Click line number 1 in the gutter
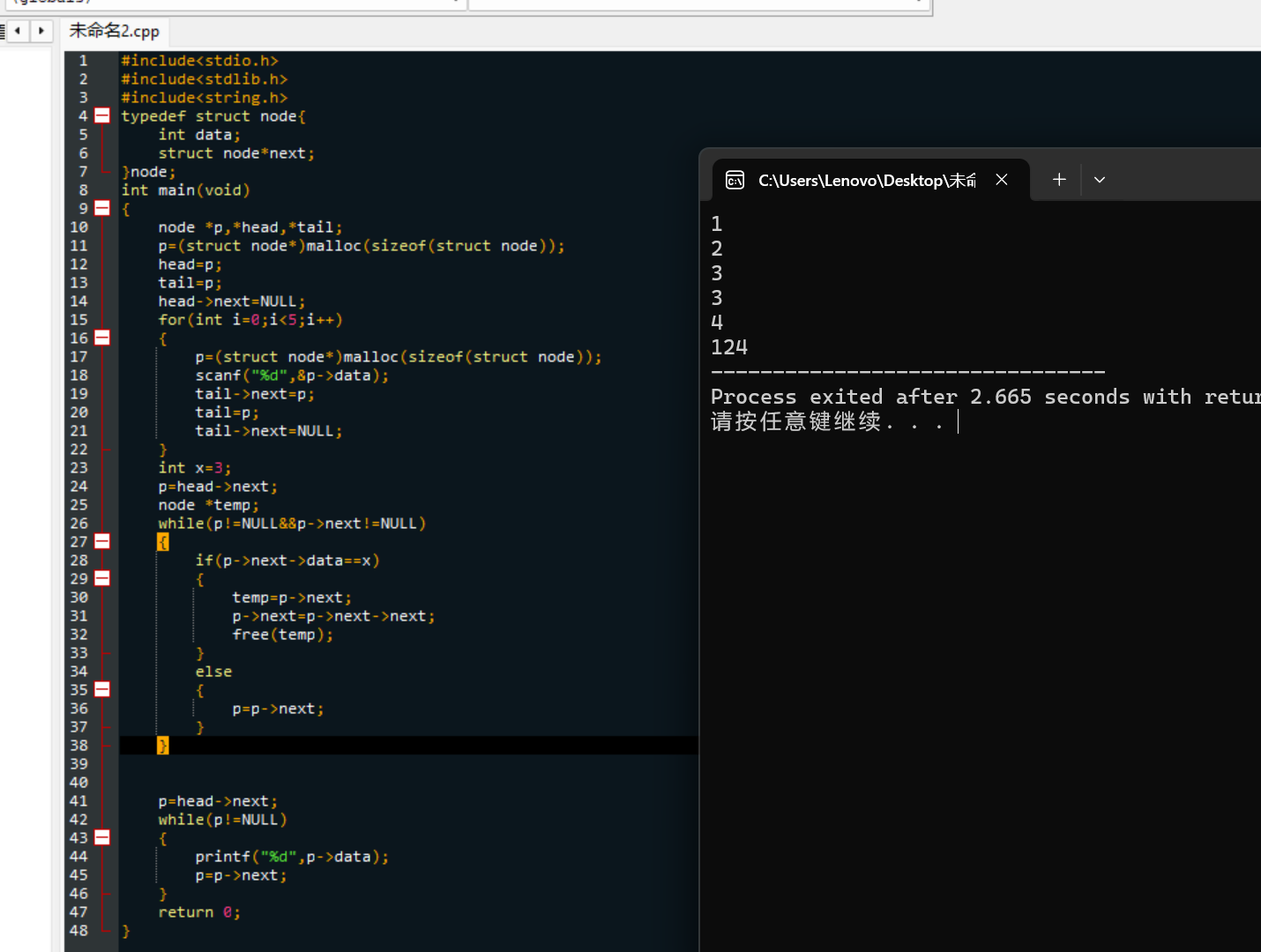The width and height of the screenshot is (1261, 952). (83, 61)
